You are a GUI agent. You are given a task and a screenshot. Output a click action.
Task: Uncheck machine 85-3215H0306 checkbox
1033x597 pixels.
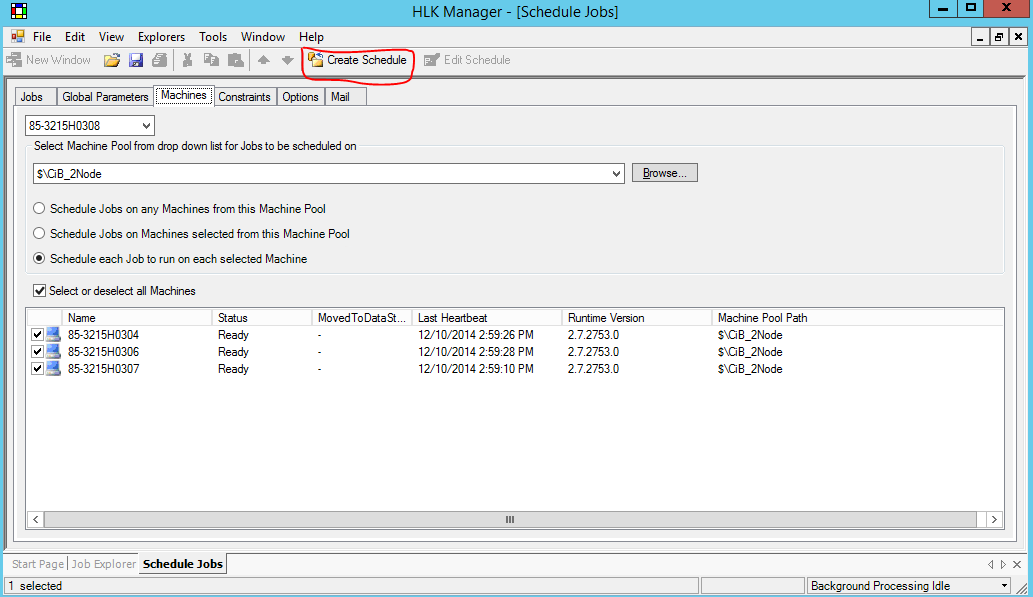click(38, 352)
